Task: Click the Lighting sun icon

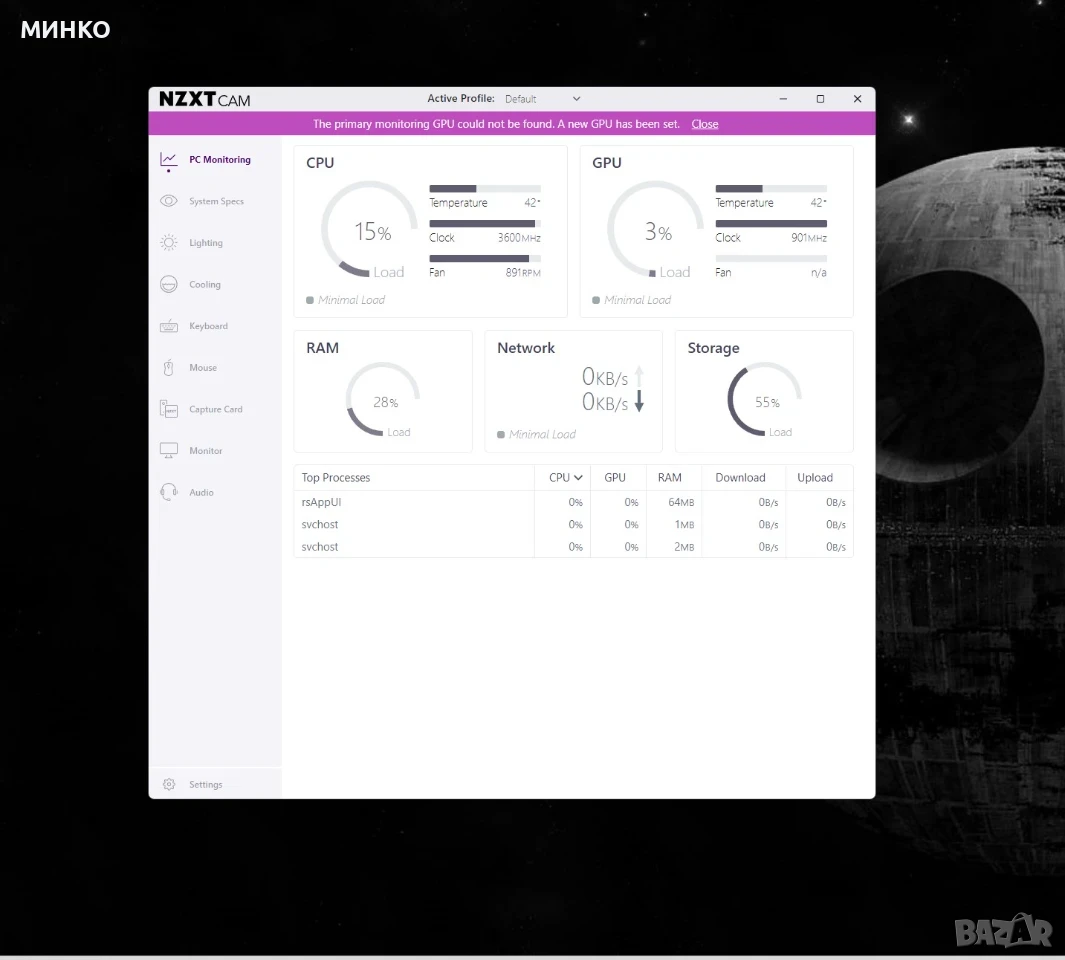Action: (x=168, y=243)
